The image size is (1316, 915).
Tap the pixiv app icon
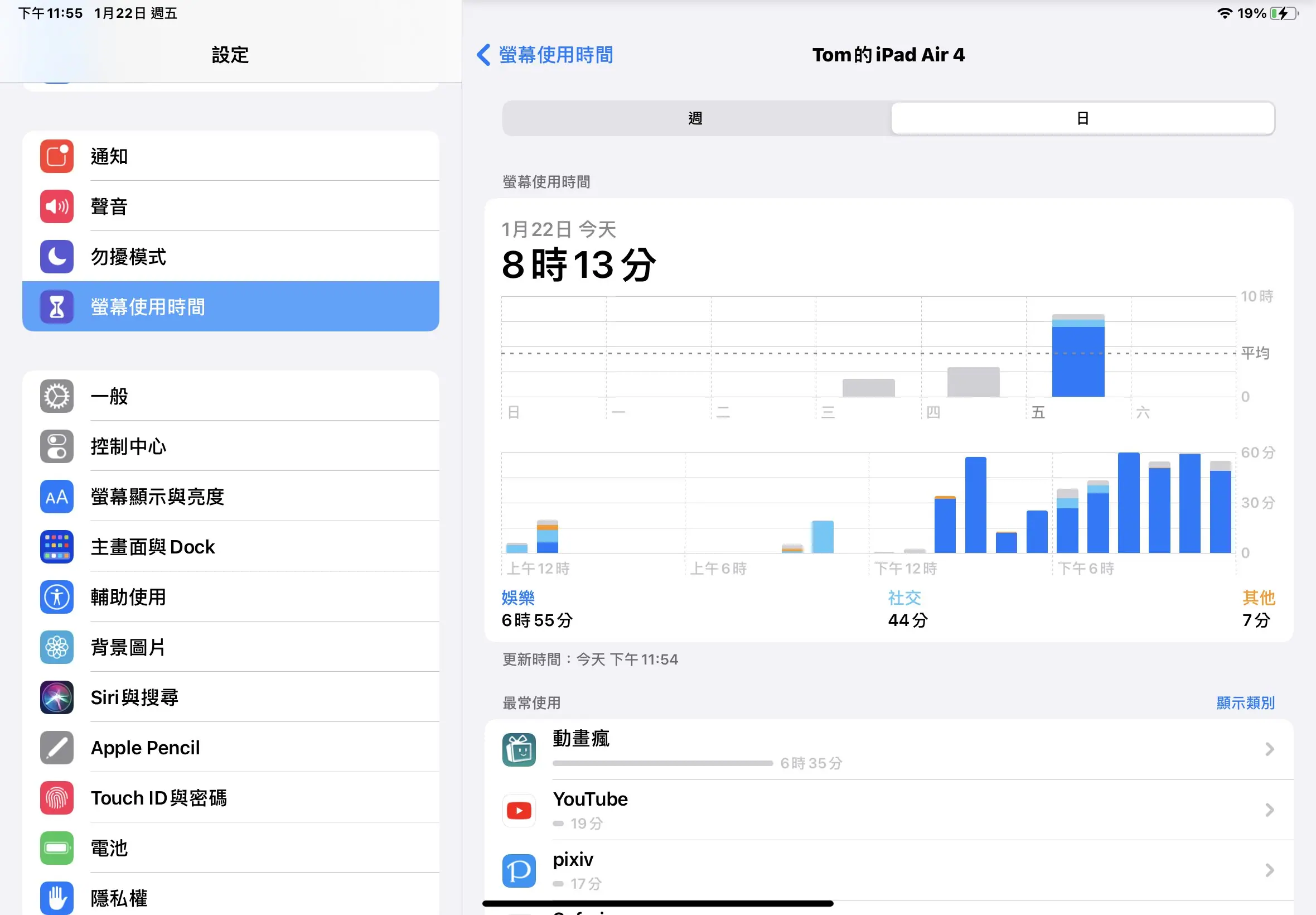(x=519, y=870)
